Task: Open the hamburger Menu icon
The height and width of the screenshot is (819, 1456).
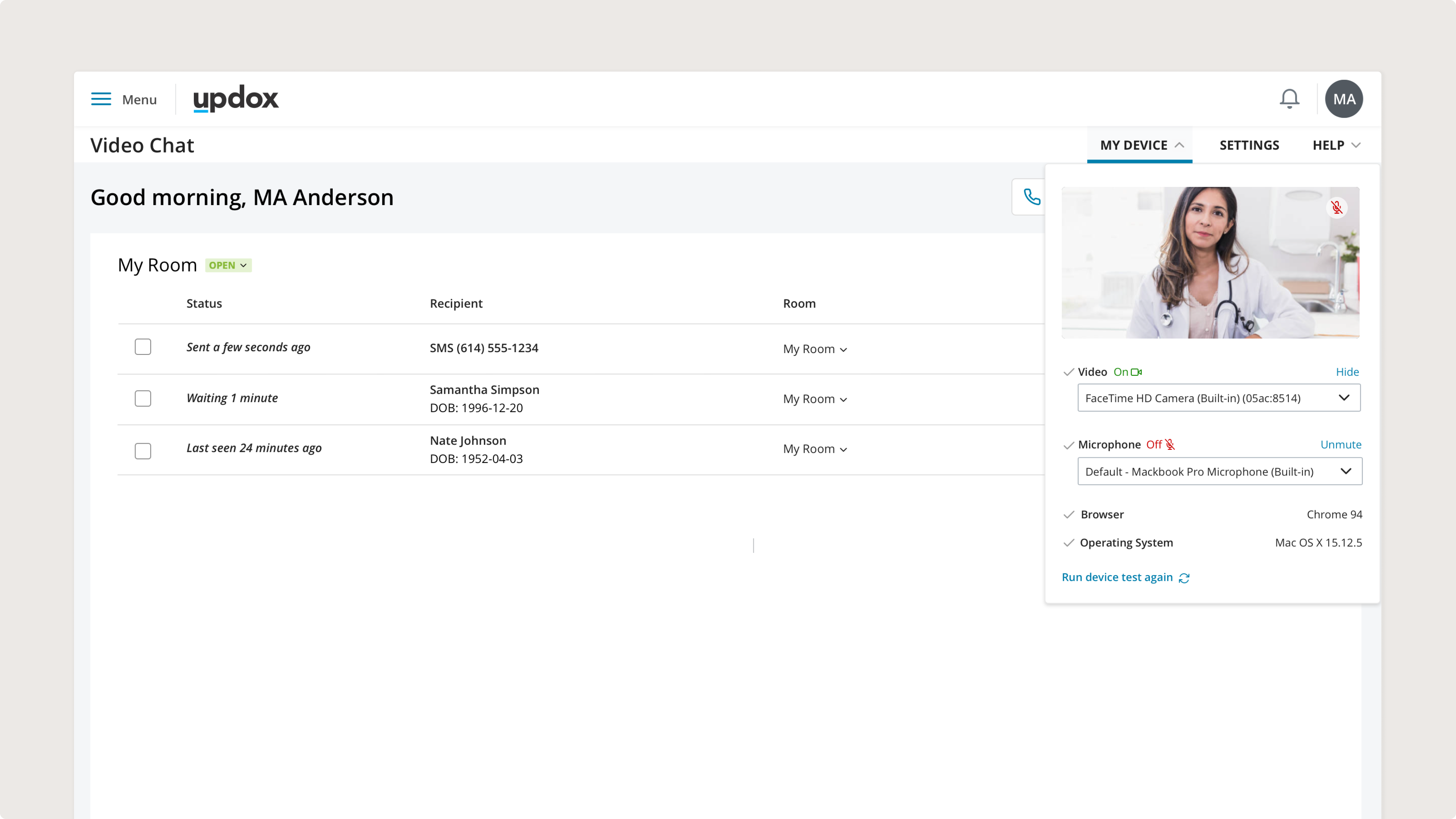Action: click(101, 99)
